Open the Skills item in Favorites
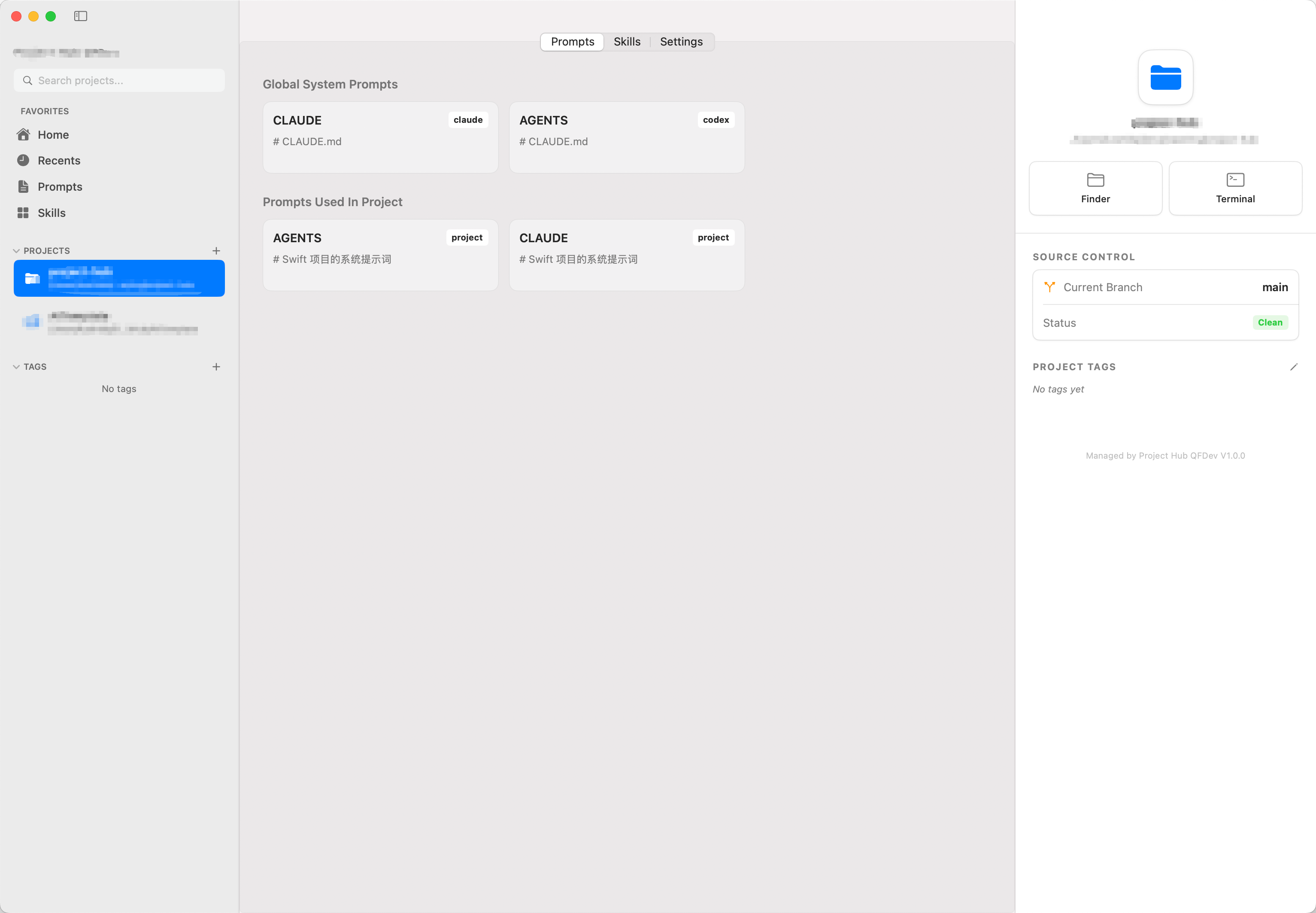The height and width of the screenshot is (913, 1316). click(x=119, y=213)
